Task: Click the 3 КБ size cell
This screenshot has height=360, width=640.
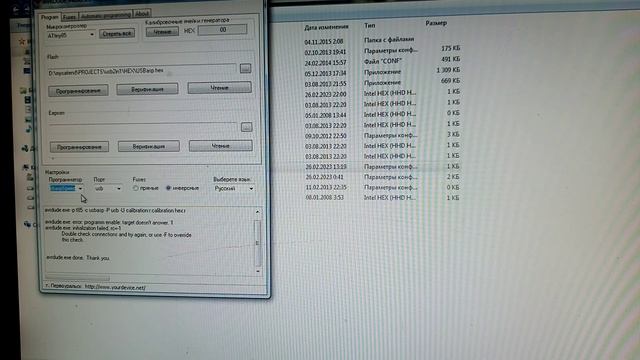Action: [453, 134]
